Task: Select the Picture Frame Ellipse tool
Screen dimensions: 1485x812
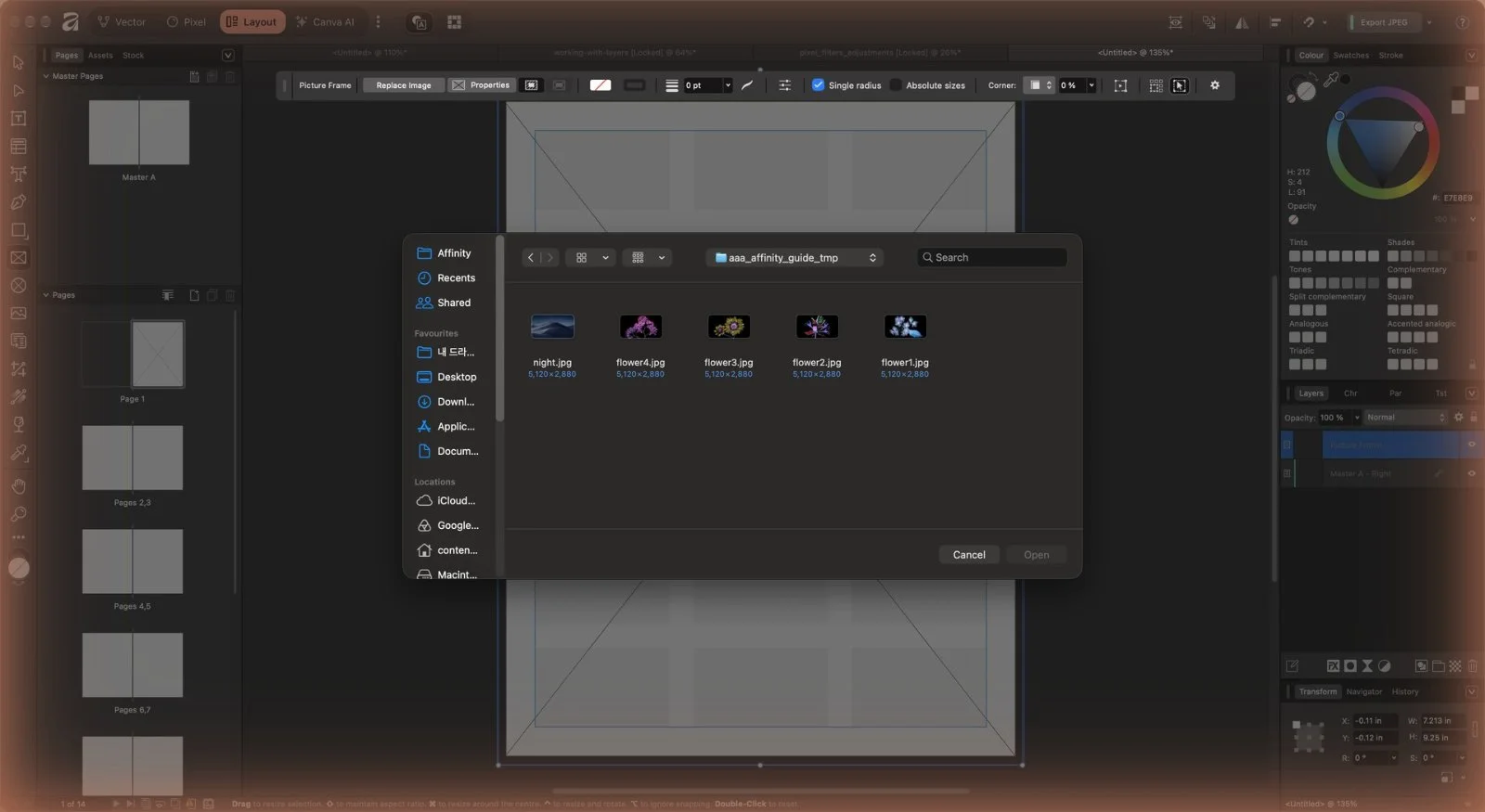Action: (18, 285)
